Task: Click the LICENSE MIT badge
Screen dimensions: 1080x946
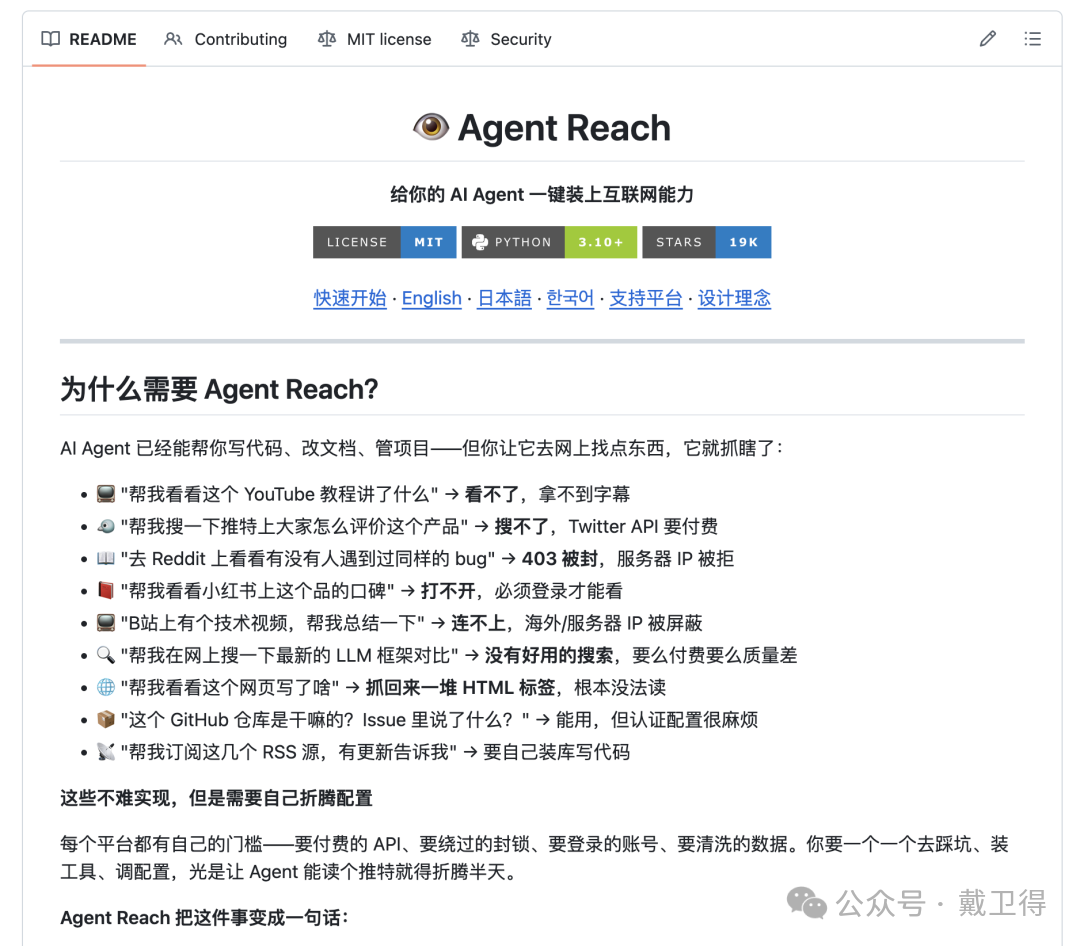Action: [x=384, y=242]
